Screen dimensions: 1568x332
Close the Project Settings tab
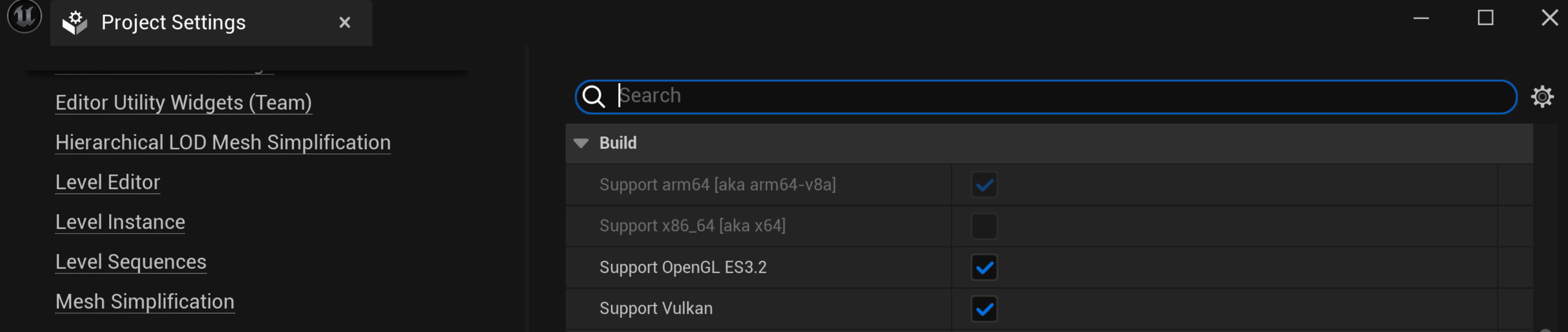pyautogui.click(x=344, y=22)
